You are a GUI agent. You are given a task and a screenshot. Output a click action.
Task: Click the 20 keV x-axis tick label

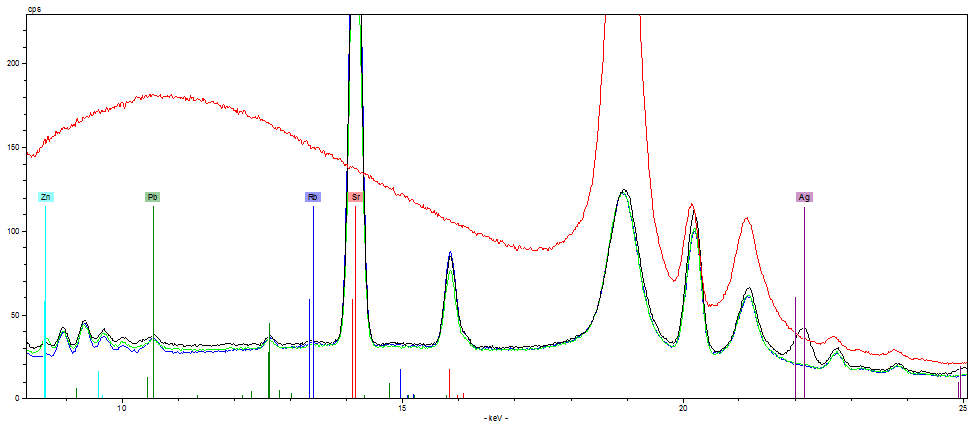[x=683, y=408]
